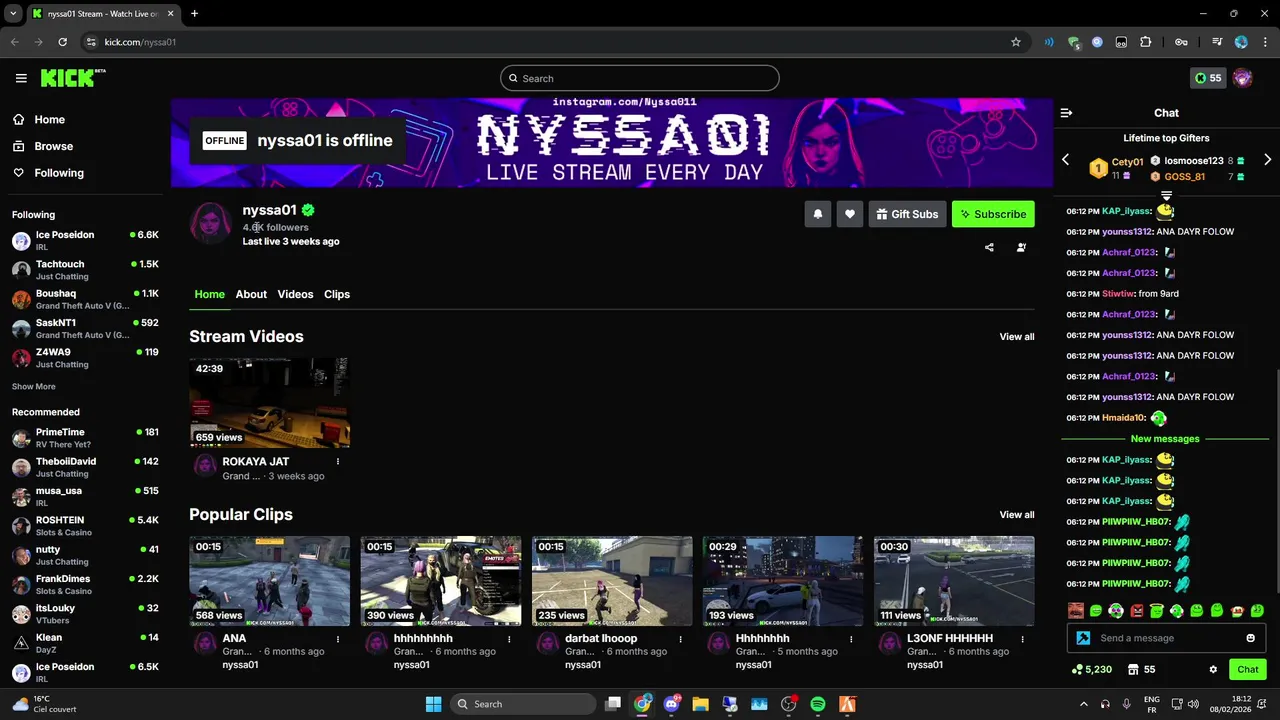Open the user avatar menu

(1242, 78)
